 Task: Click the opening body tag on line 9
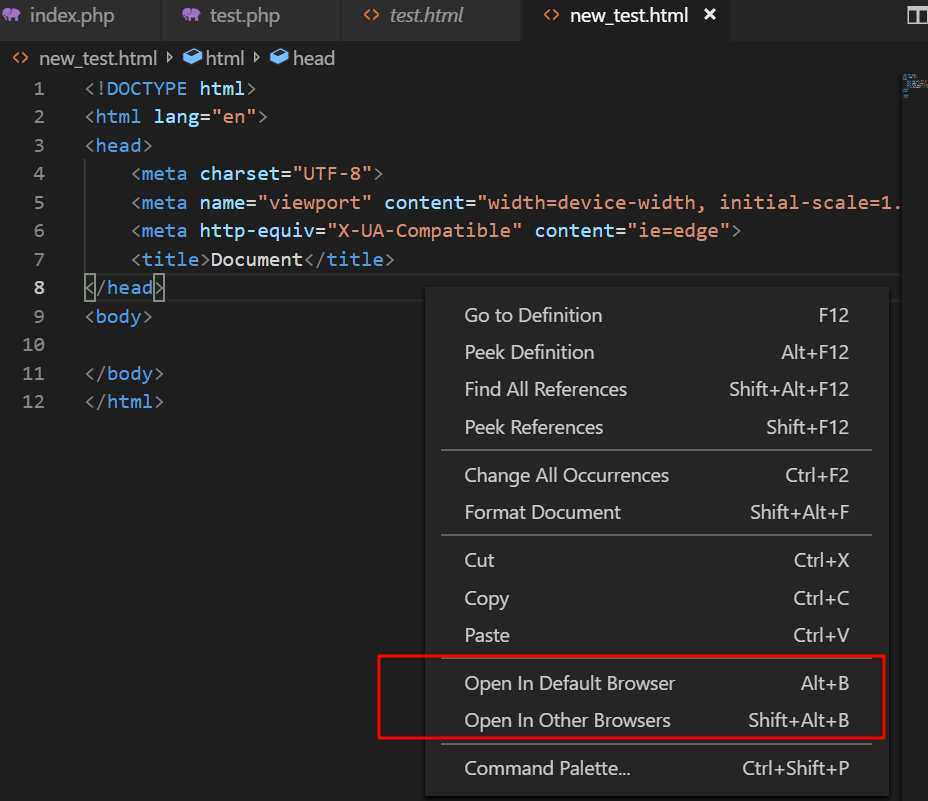pos(118,317)
